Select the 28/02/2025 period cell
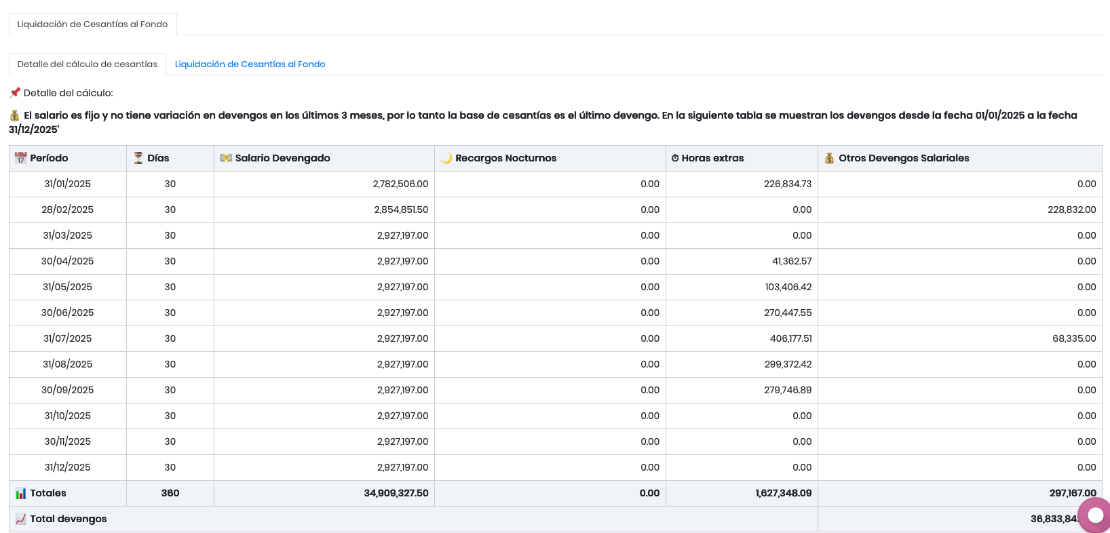The height and width of the screenshot is (533, 1110). pos(68,210)
